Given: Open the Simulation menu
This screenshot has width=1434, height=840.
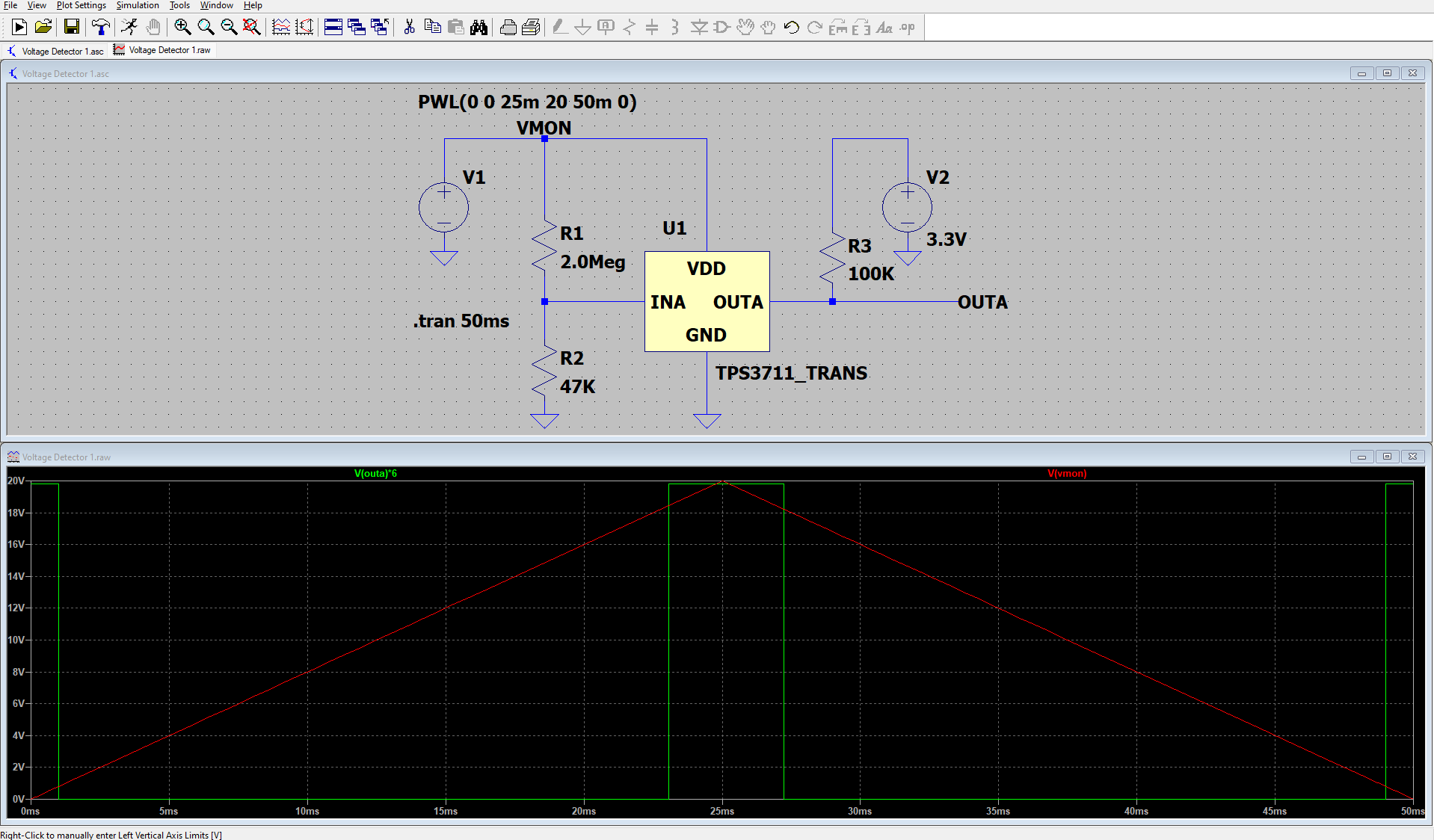Looking at the screenshot, I should [x=138, y=5].
